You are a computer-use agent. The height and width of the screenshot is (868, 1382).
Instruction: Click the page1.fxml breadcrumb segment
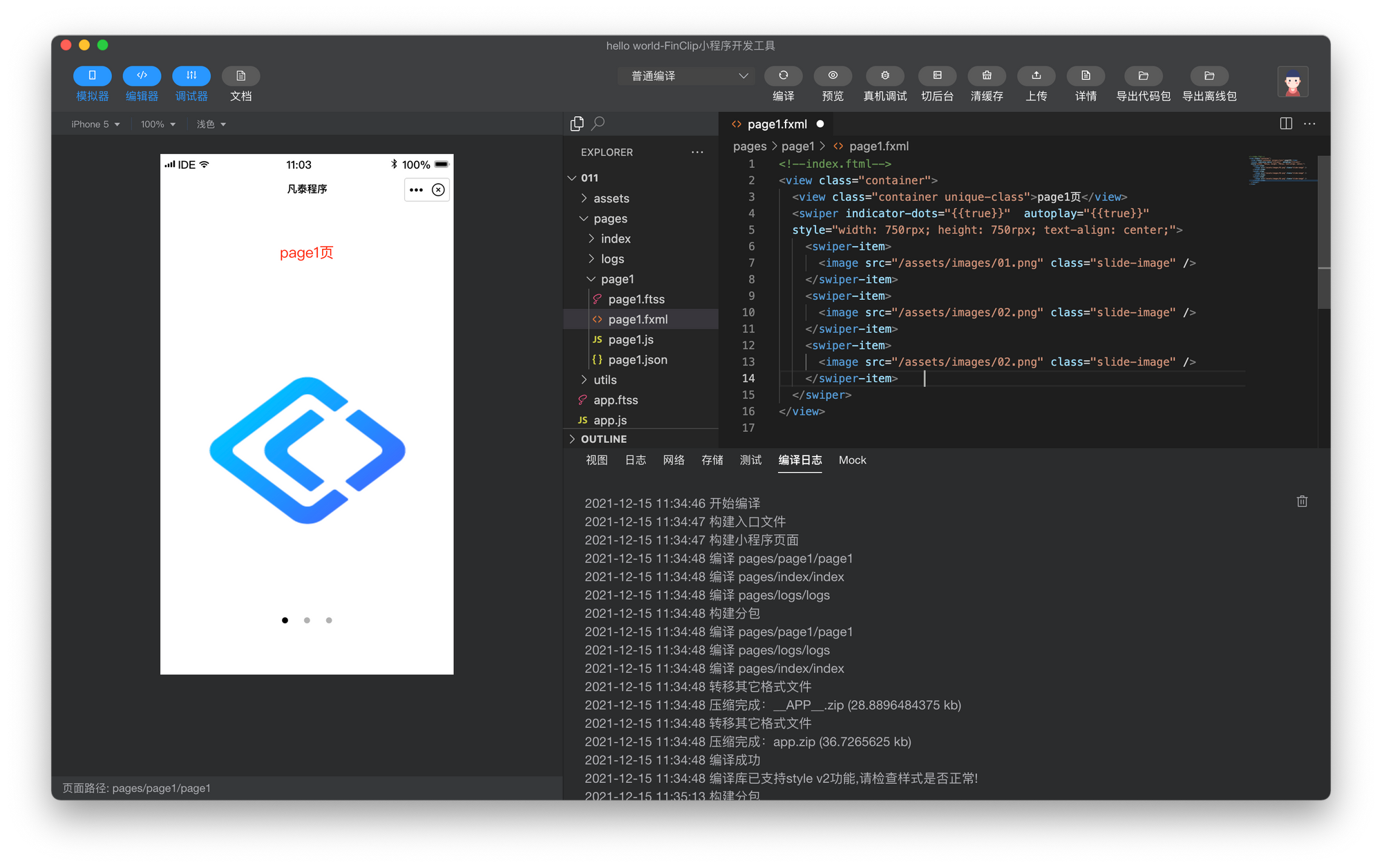(871, 146)
